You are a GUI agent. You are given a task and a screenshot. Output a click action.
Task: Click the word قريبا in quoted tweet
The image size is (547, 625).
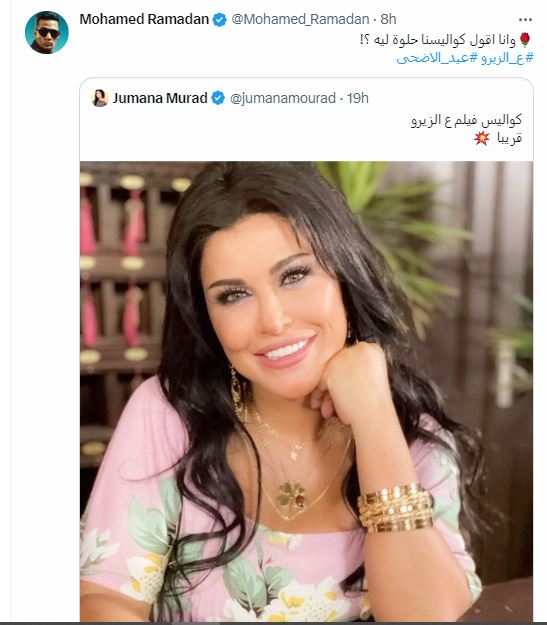(509, 138)
